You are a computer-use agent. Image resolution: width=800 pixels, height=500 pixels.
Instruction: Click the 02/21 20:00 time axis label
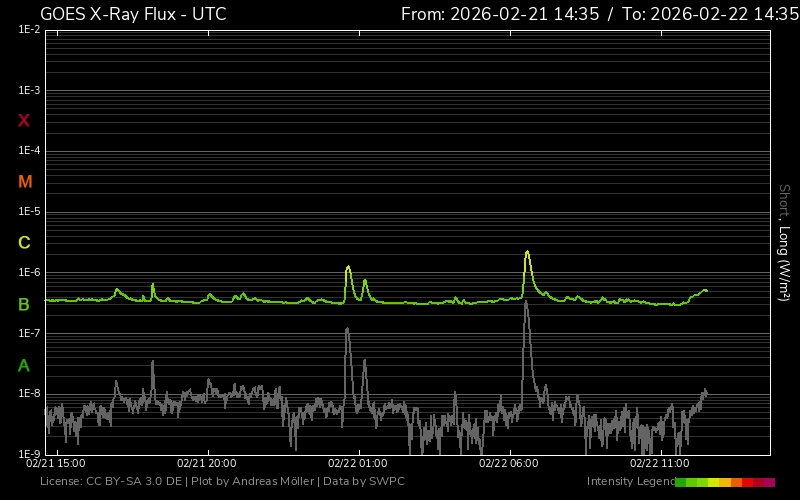[206, 463]
